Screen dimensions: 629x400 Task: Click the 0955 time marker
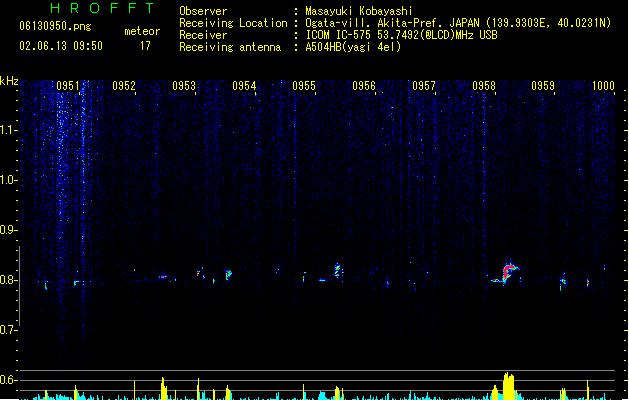tap(304, 86)
